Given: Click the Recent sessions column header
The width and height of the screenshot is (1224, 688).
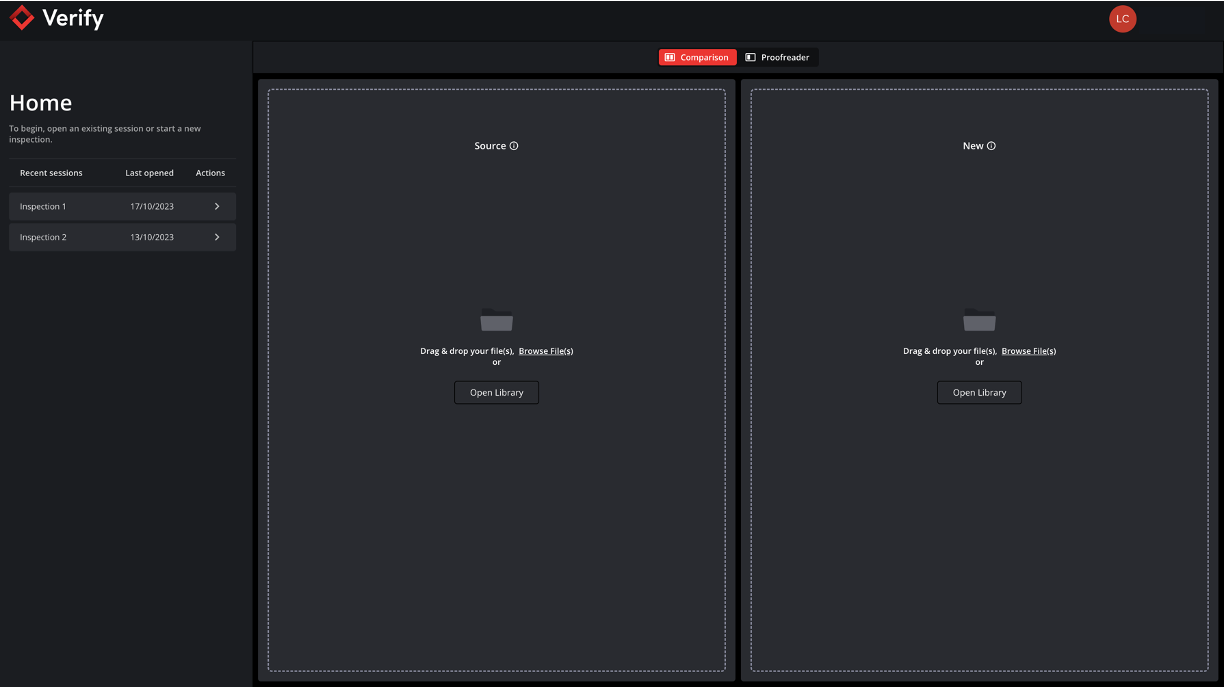Looking at the screenshot, I should click(x=51, y=173).
